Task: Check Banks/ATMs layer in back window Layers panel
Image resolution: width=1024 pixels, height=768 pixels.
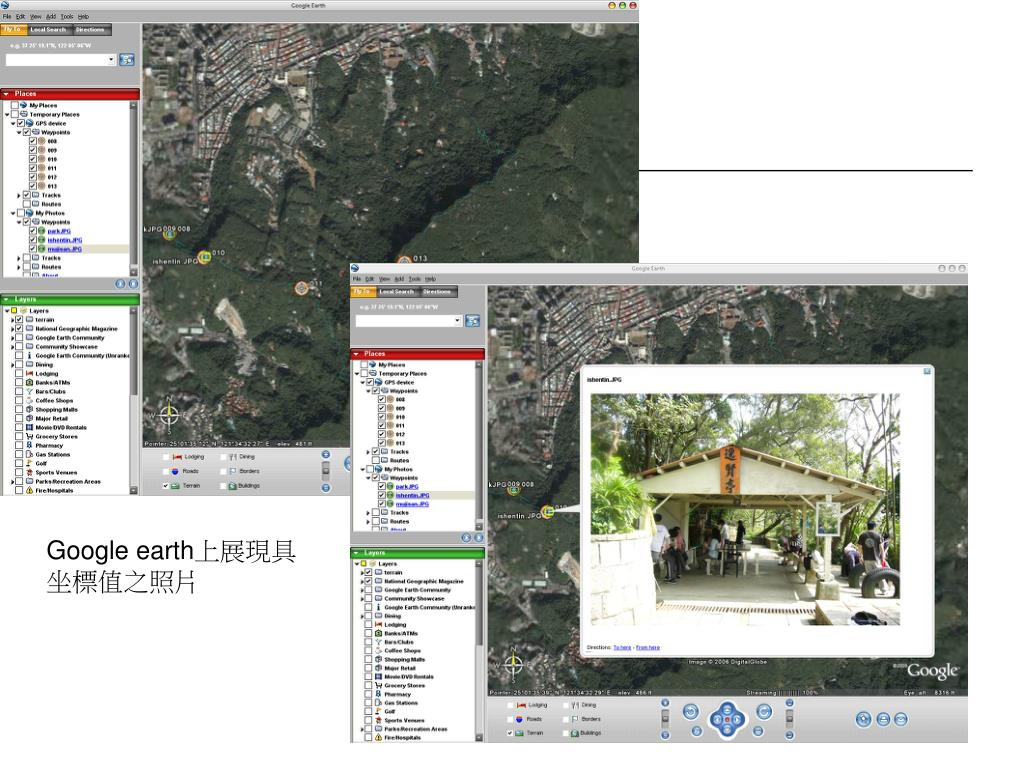Action: pos(20,383)
